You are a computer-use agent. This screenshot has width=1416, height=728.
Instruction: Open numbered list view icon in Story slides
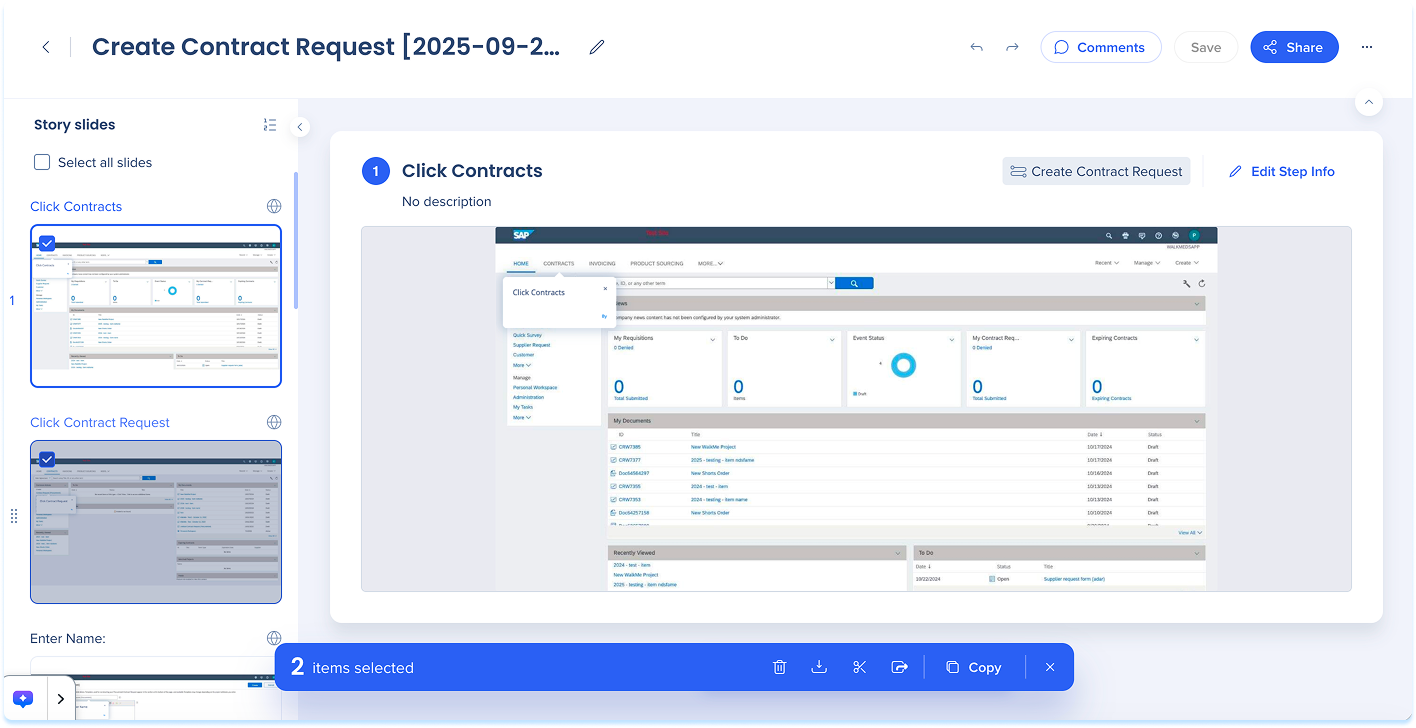coord(270,125)
